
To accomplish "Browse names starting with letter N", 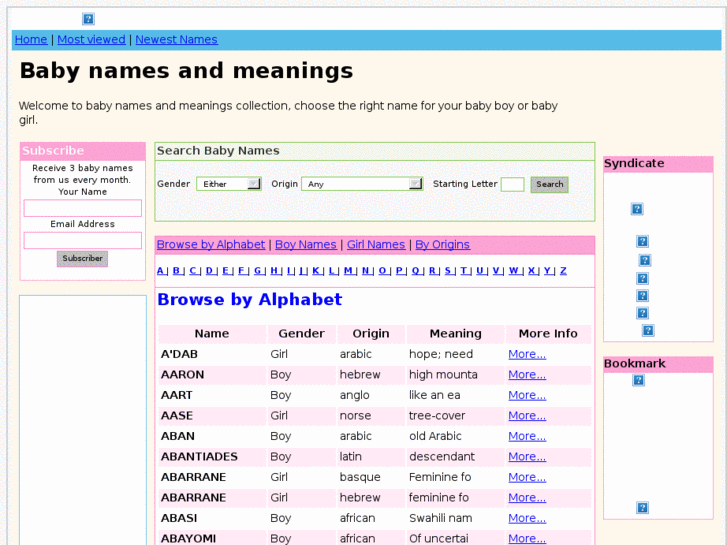I will pos(365,270).
